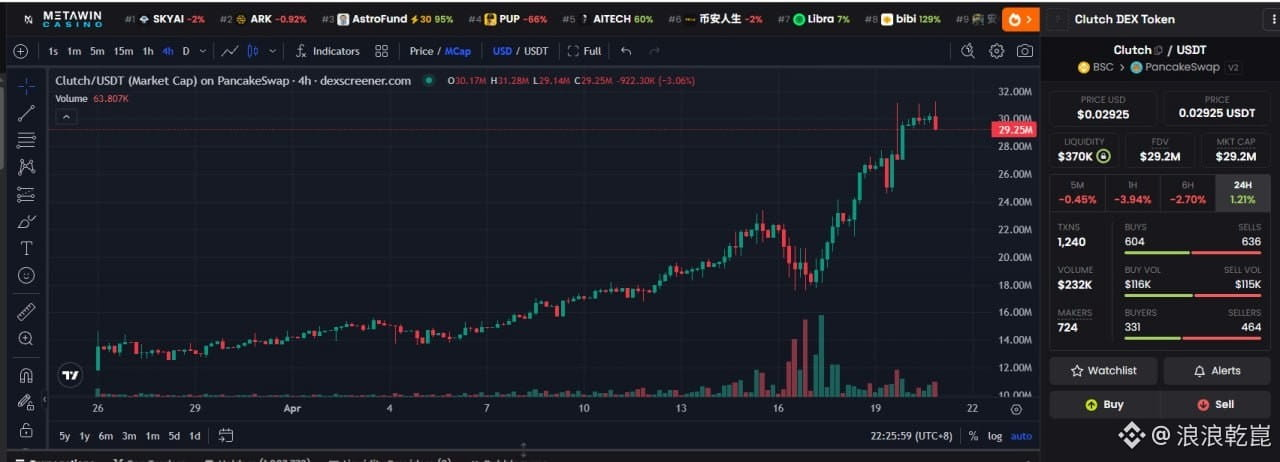Switch chart display to MCap
Image resolution: width=1280 pixels, height=462 pixels.
coord(458,51)
